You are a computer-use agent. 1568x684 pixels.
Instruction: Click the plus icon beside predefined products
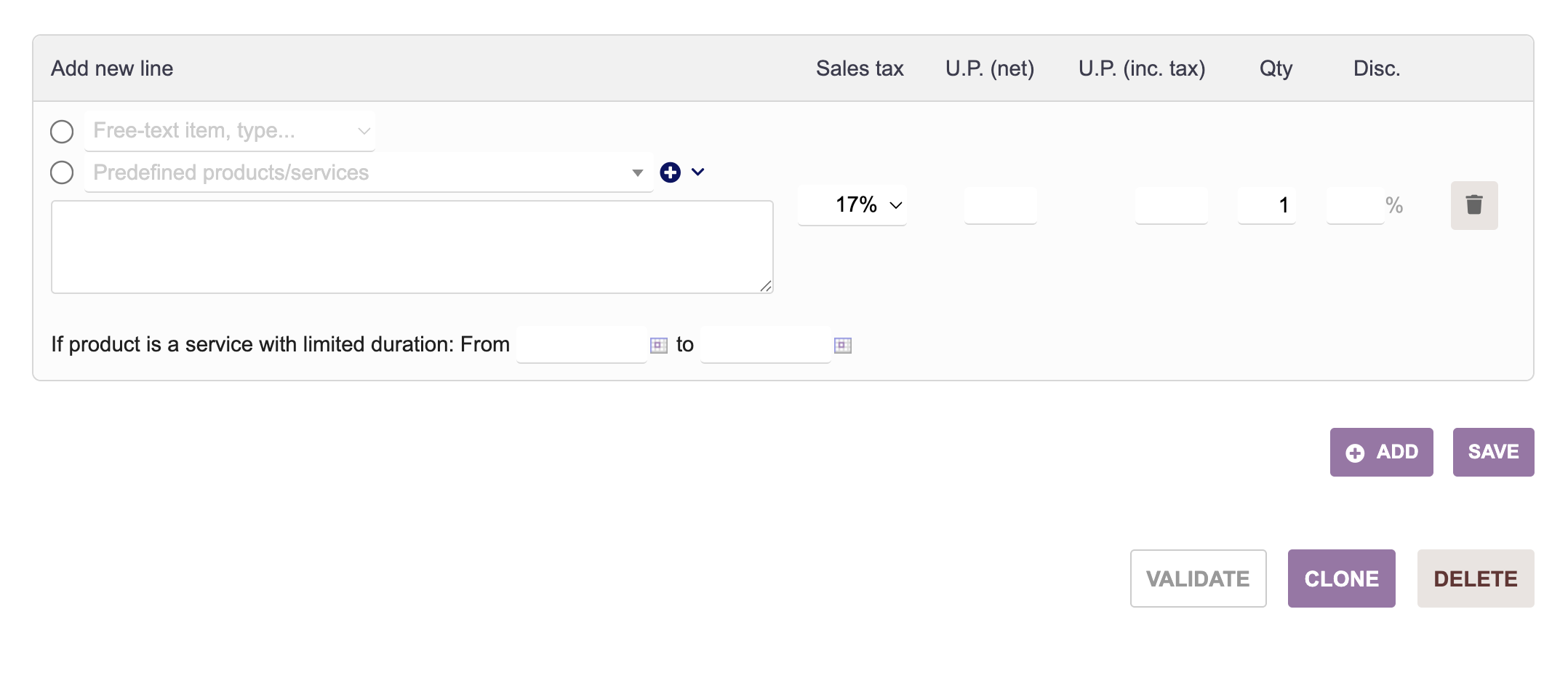pyautogui.click(x=670, y=172)
